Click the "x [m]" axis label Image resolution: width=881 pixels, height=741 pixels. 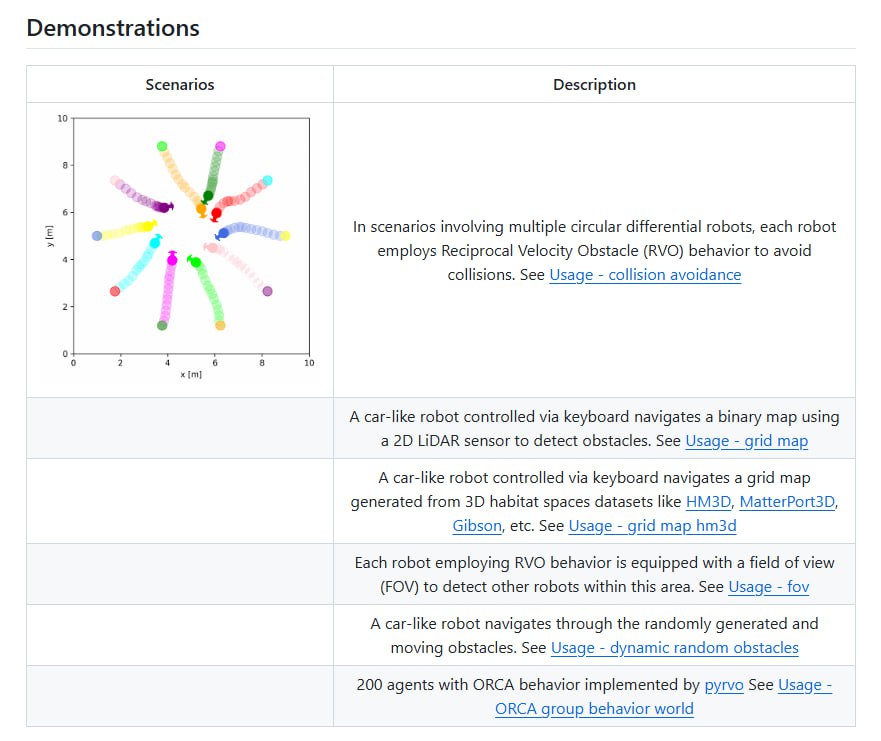(190, 375)
